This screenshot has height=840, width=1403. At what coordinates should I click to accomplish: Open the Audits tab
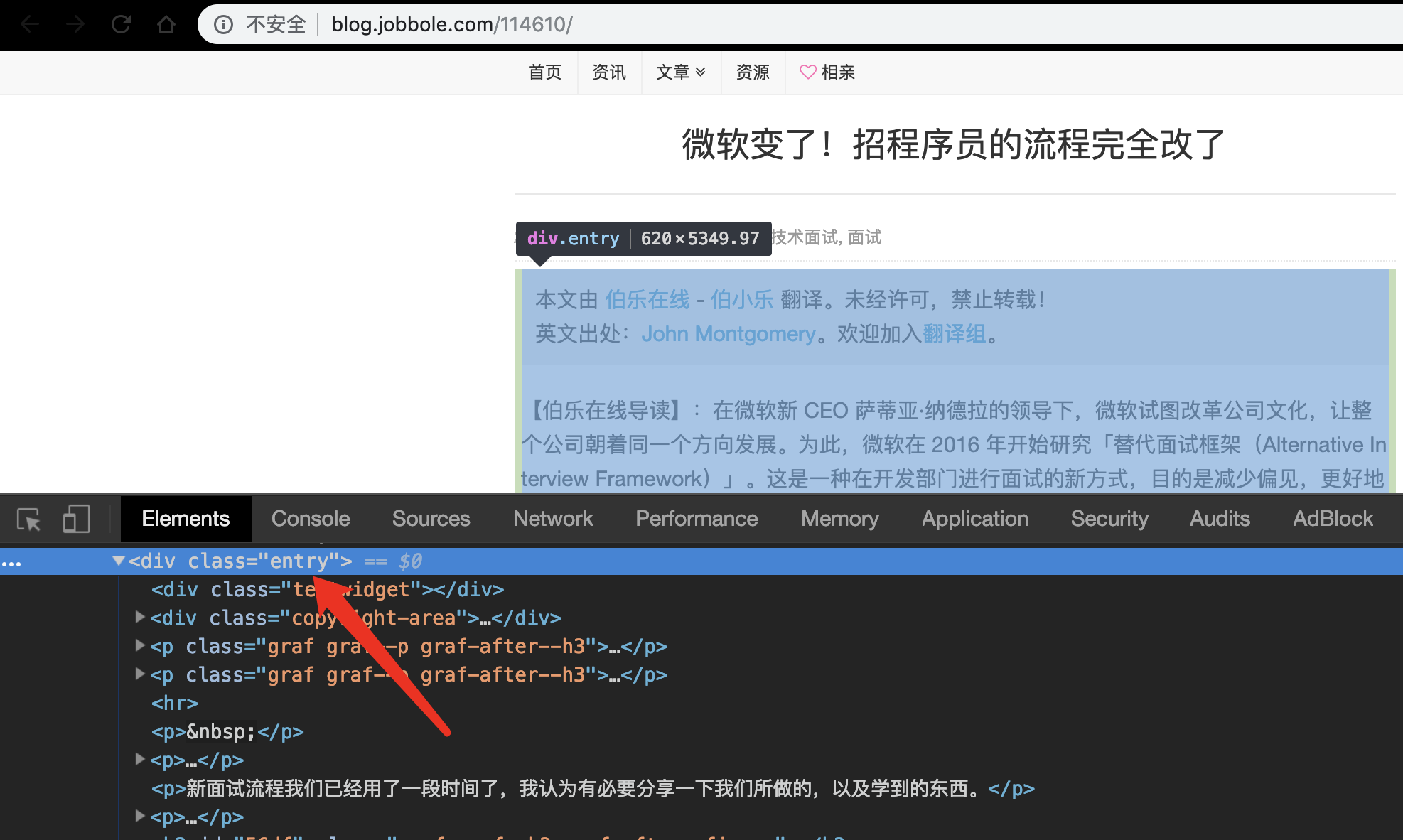click(x=1220, y=519)
